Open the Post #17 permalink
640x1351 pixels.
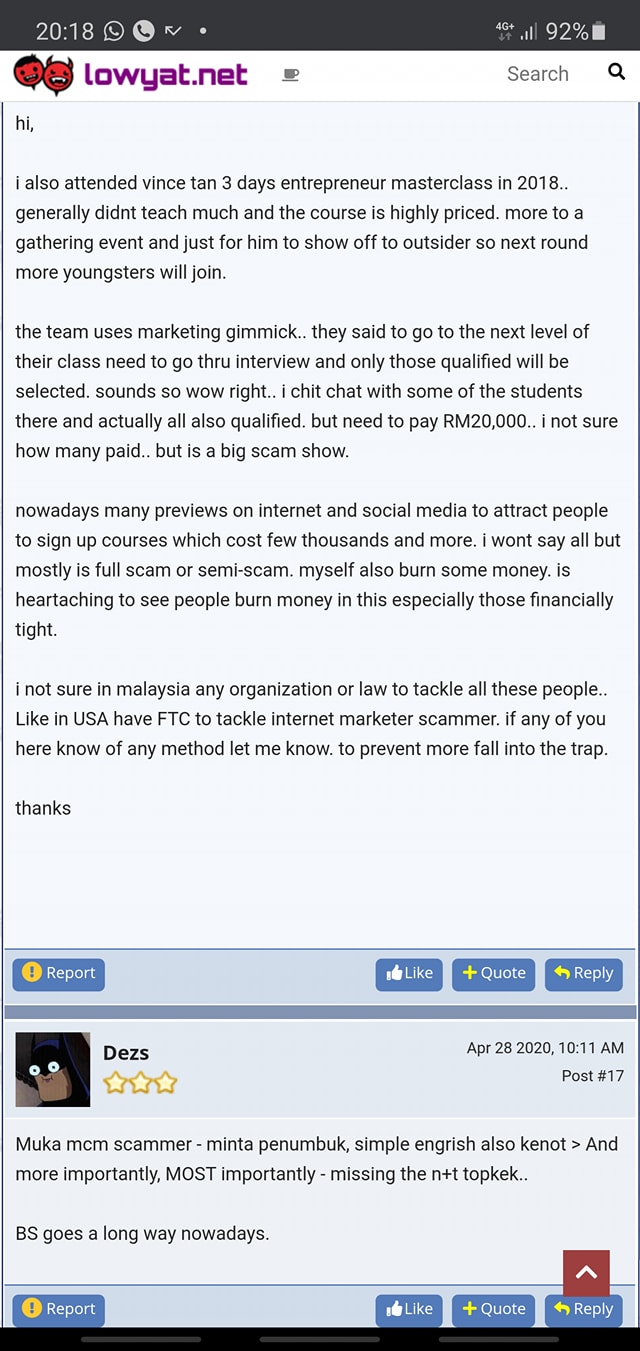click(593, 1076)
